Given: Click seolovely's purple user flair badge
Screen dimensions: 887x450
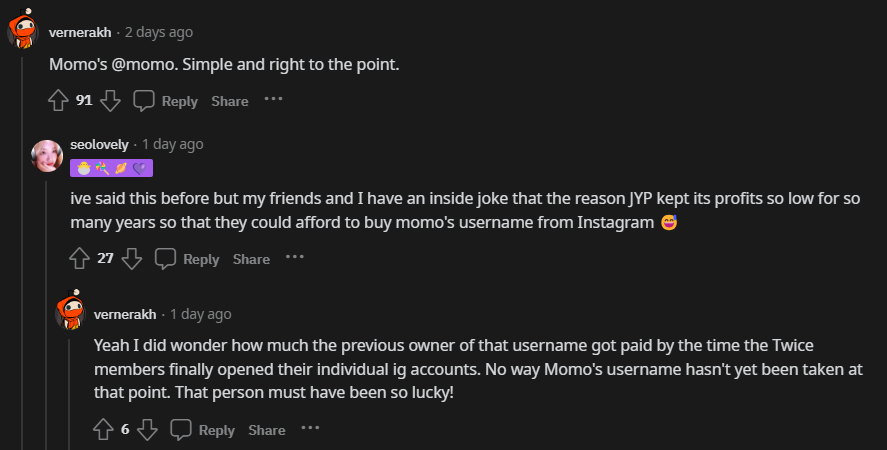Looking at the screenshot, I should pos(111,168).
